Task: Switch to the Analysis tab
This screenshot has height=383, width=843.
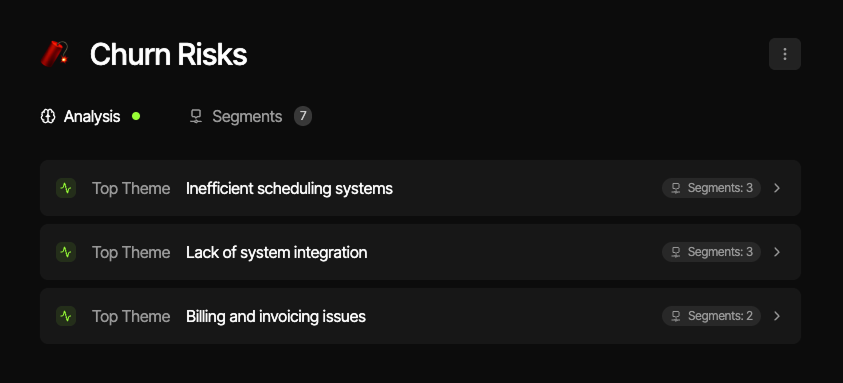Action: coord(90,116)
